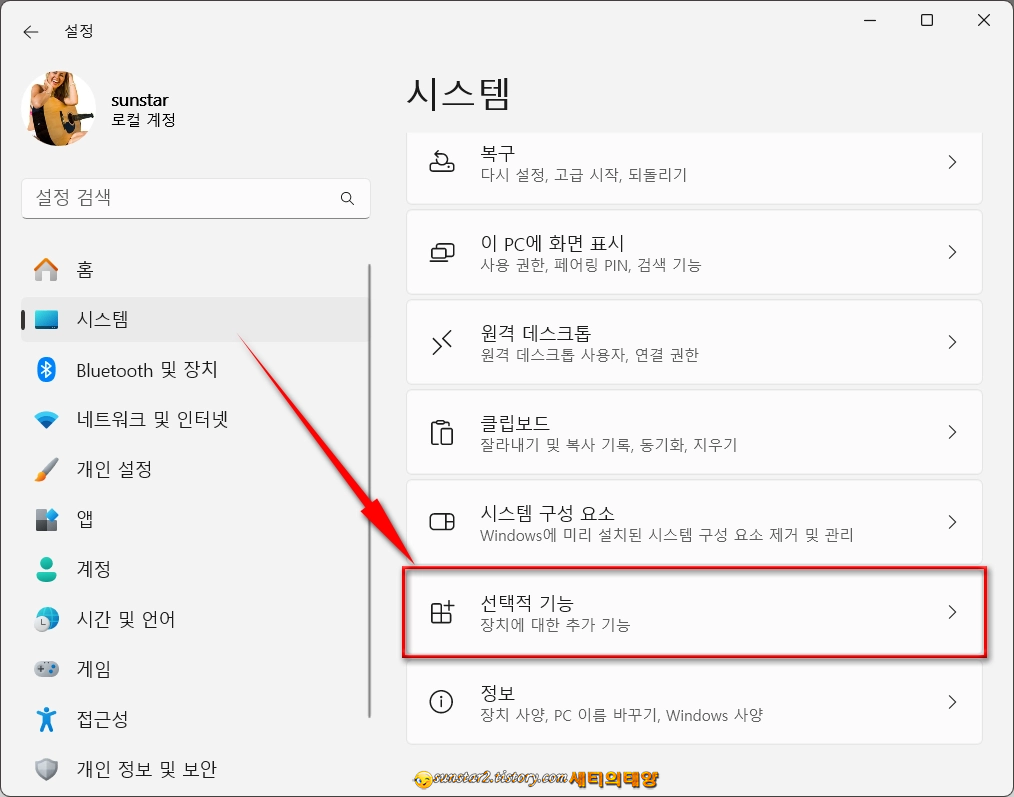Expand 이 PC에 화면 표시 chevron
Viewport: 1014px width, 797px height.
[952, 252]
